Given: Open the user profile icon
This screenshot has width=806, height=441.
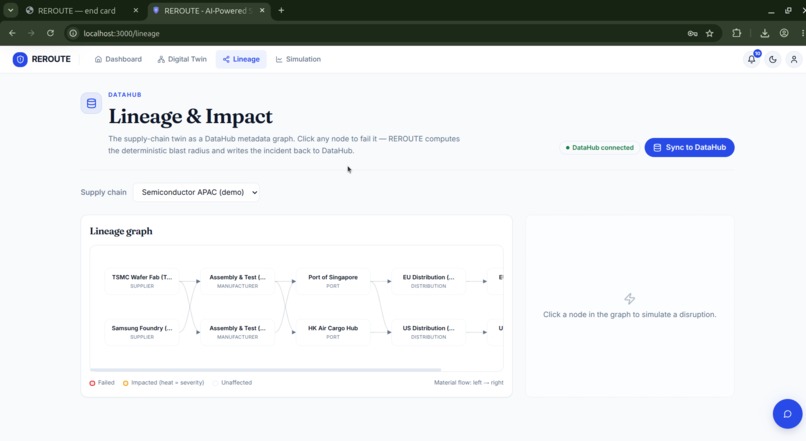Looking at the screenshot, I should (x=794, y=59).
